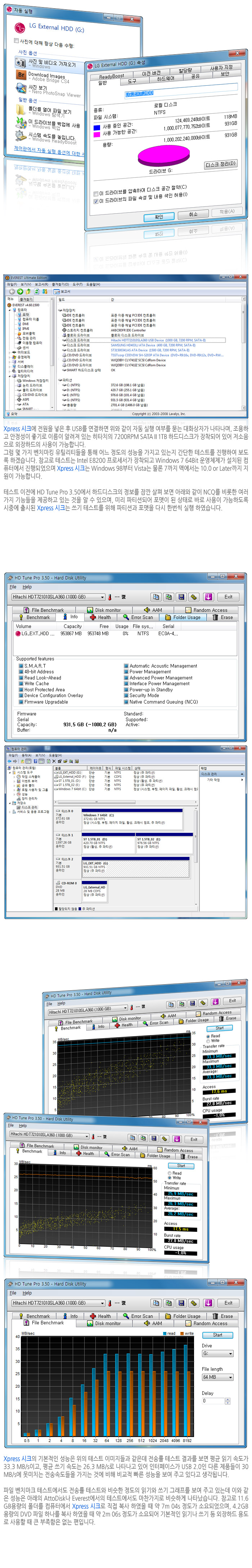Viewport: 252px width, 1568px height.
Task: Click the ReadyBoost speed-up icon in autoplay dialog
Action: coord(21,136)
